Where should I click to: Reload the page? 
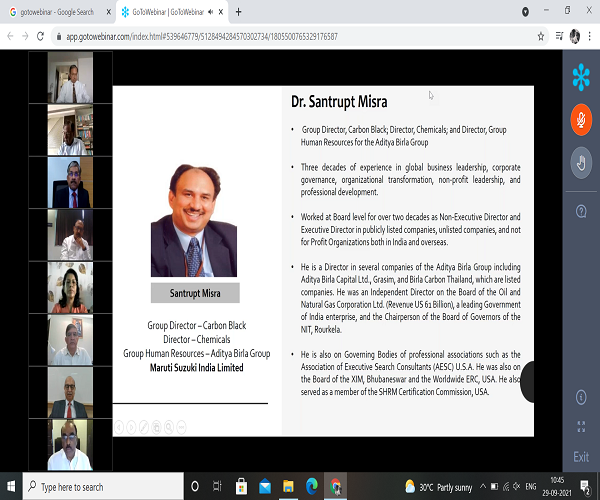click(40, 36)
